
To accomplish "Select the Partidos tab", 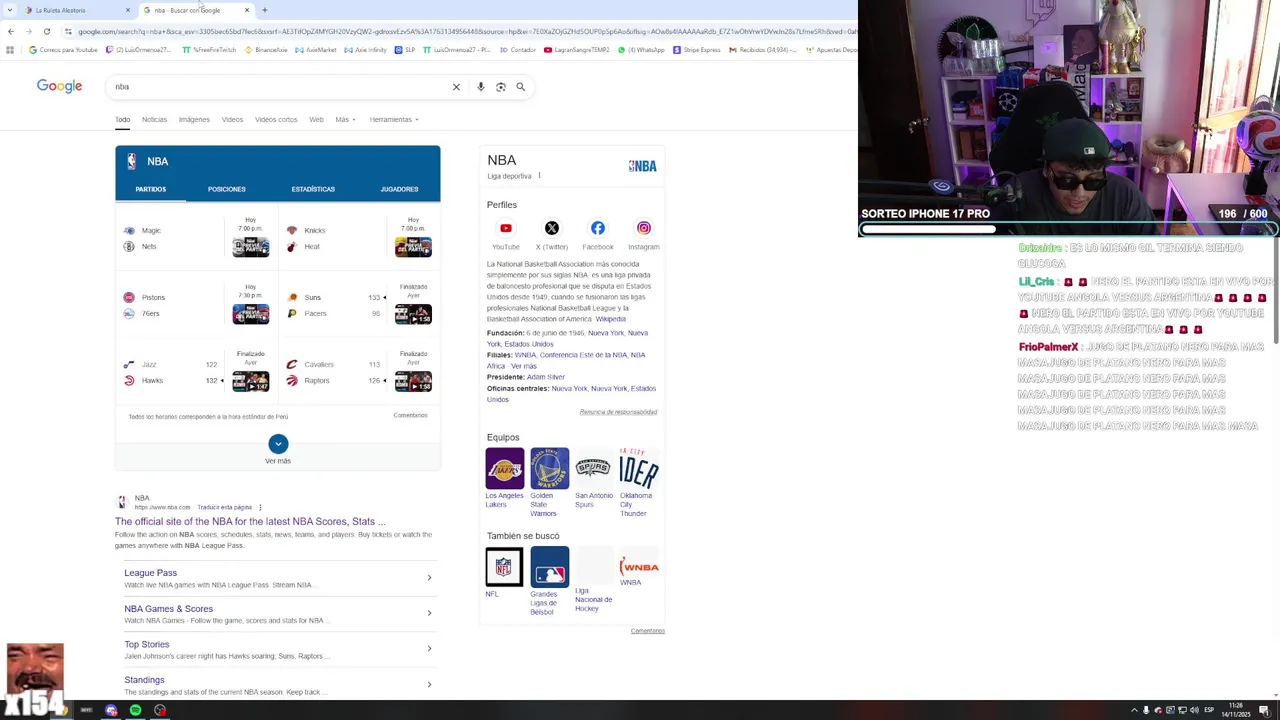I will coord(151,189).
